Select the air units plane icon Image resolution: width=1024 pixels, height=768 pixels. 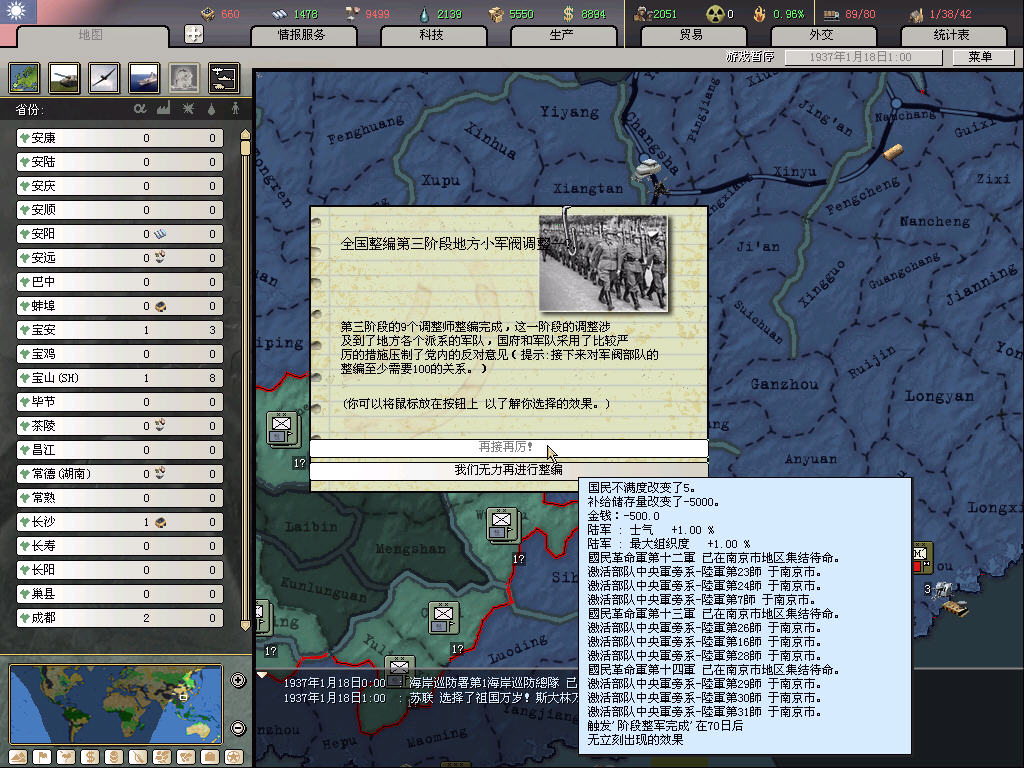[104, 78]
